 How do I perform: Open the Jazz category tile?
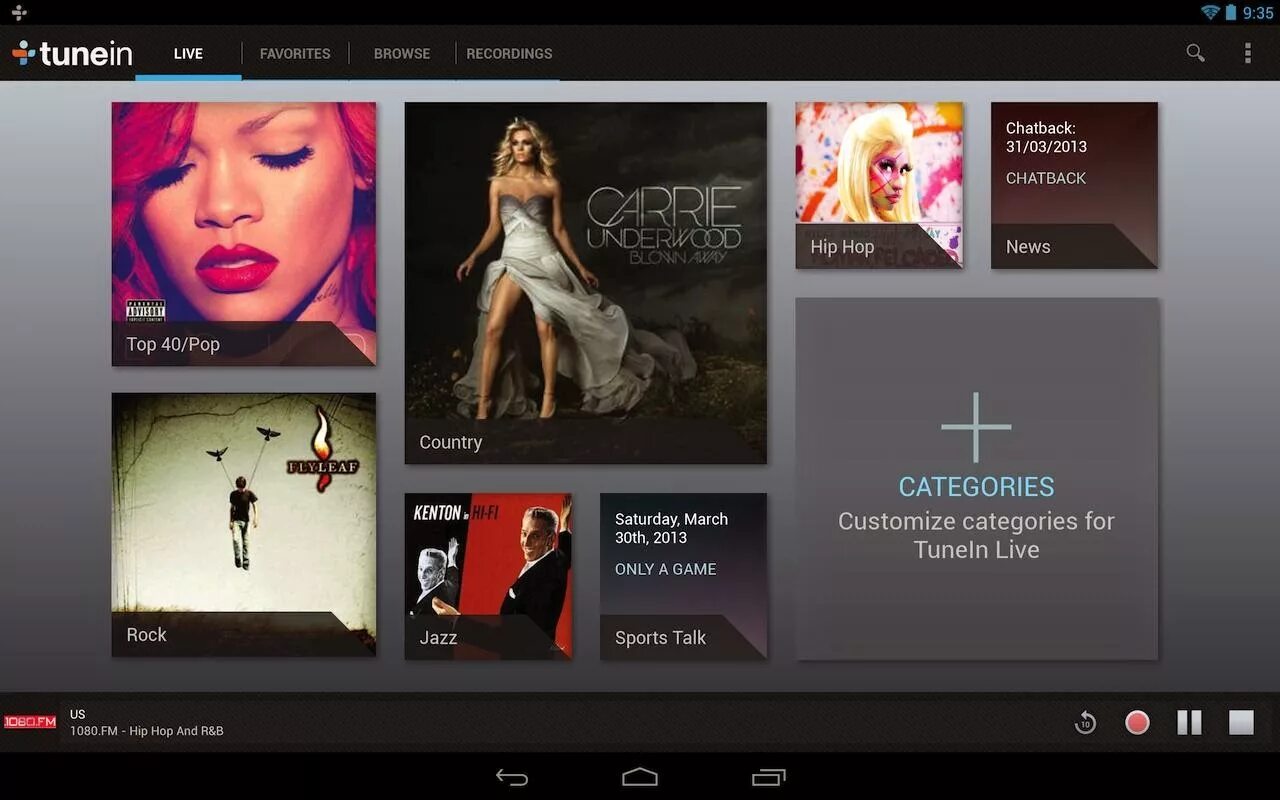(x=488, y=576)
